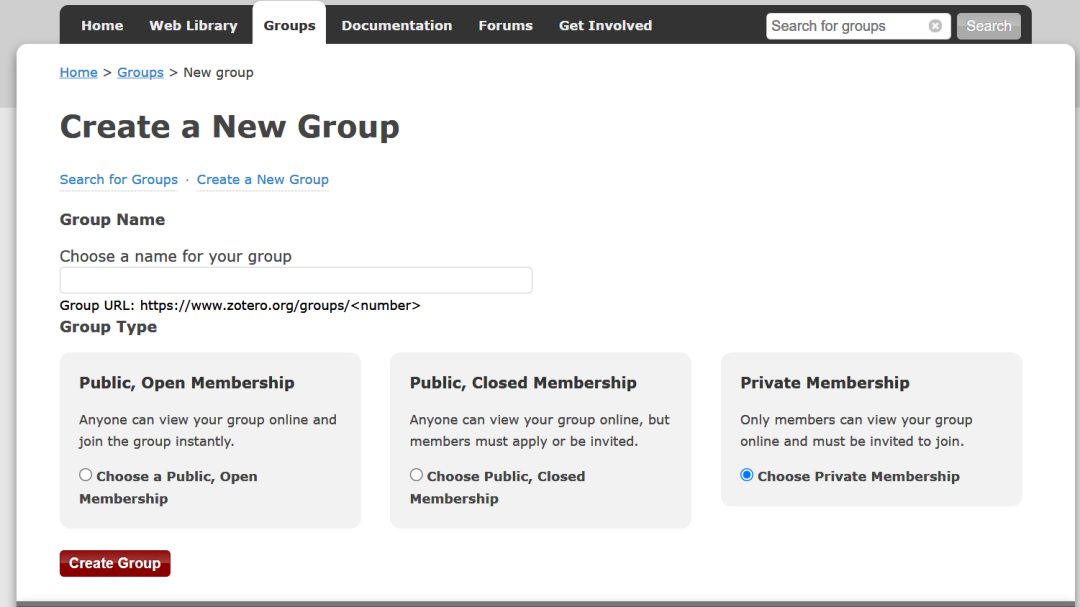The height and width of the screenshot is (607, 1080).
Task: Follow the Groups breadcrumb link
Action: click(140, 72)
